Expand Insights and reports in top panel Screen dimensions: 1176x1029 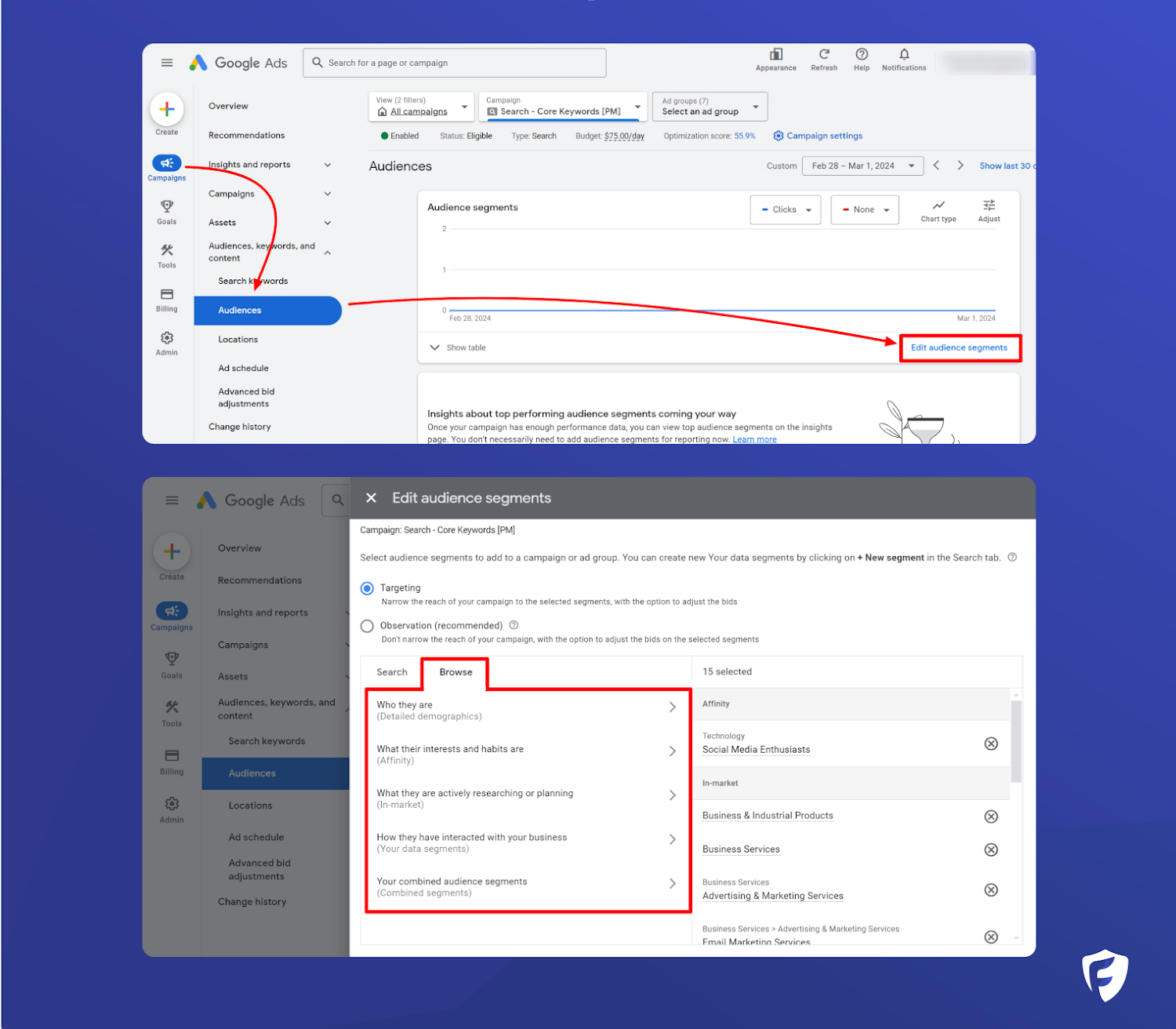tap(328, 165)
